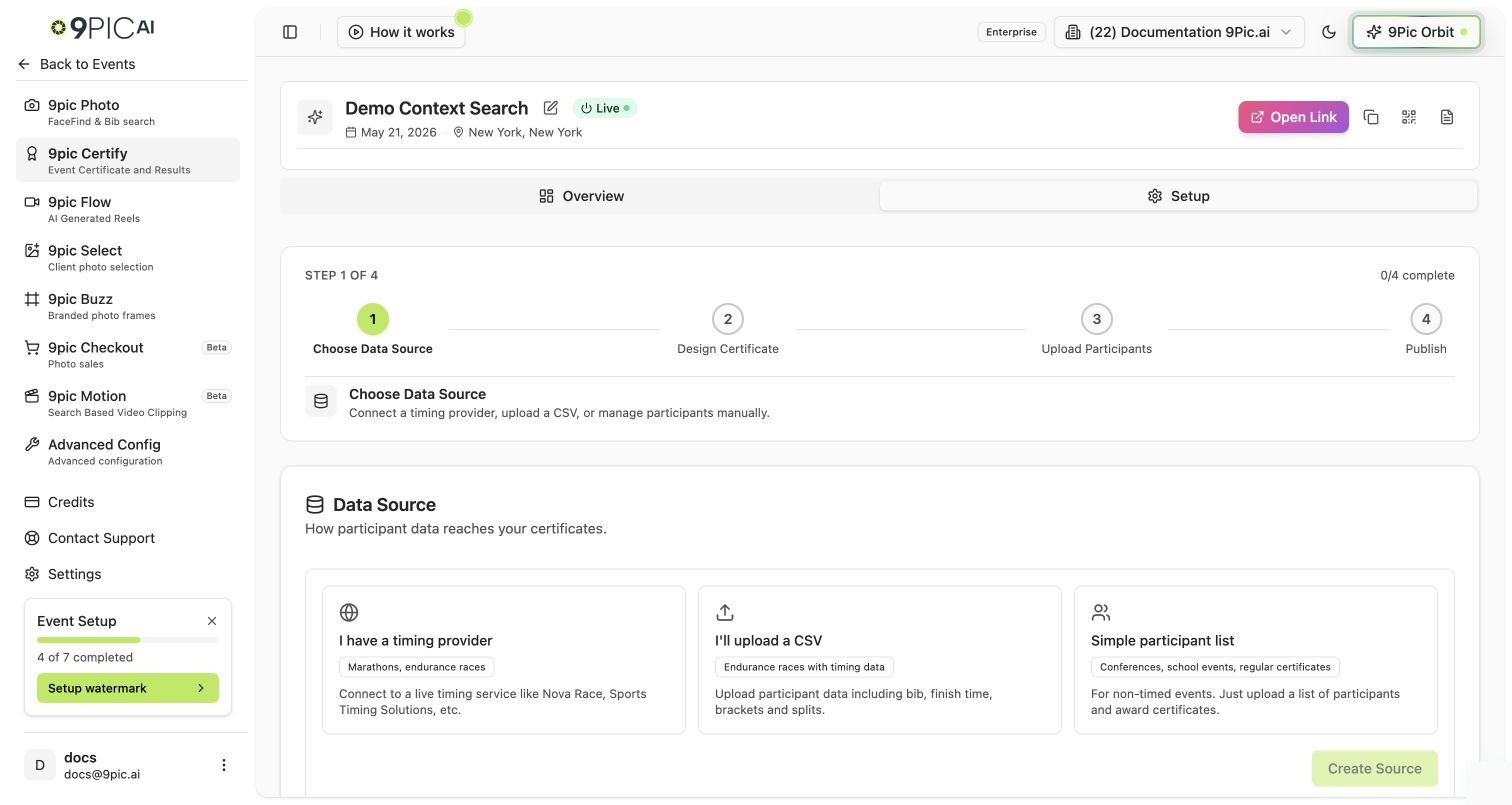
Task: Click the May 21, 2026 event date
Action: [x=392, y=132]
